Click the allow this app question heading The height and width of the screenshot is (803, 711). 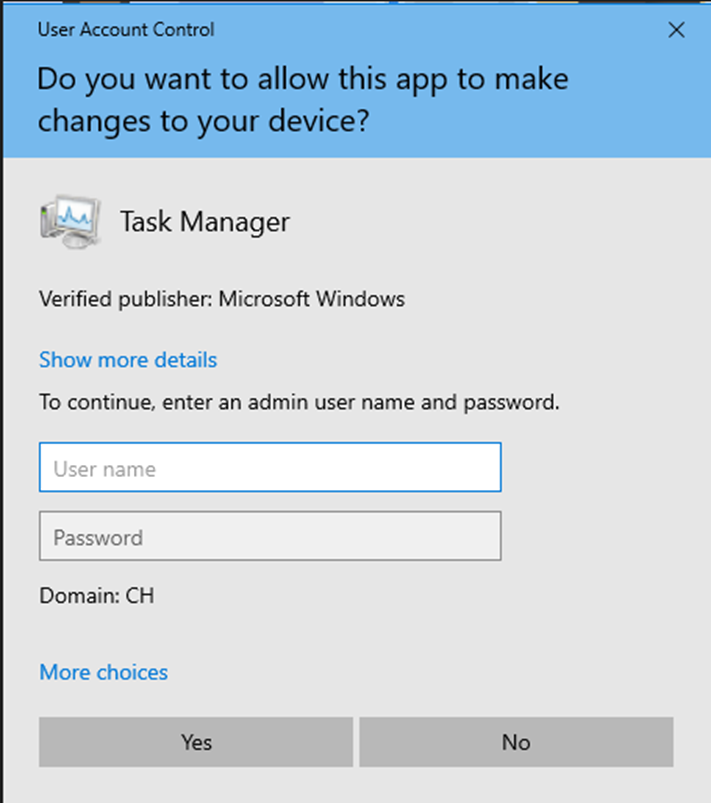point(303,100)
